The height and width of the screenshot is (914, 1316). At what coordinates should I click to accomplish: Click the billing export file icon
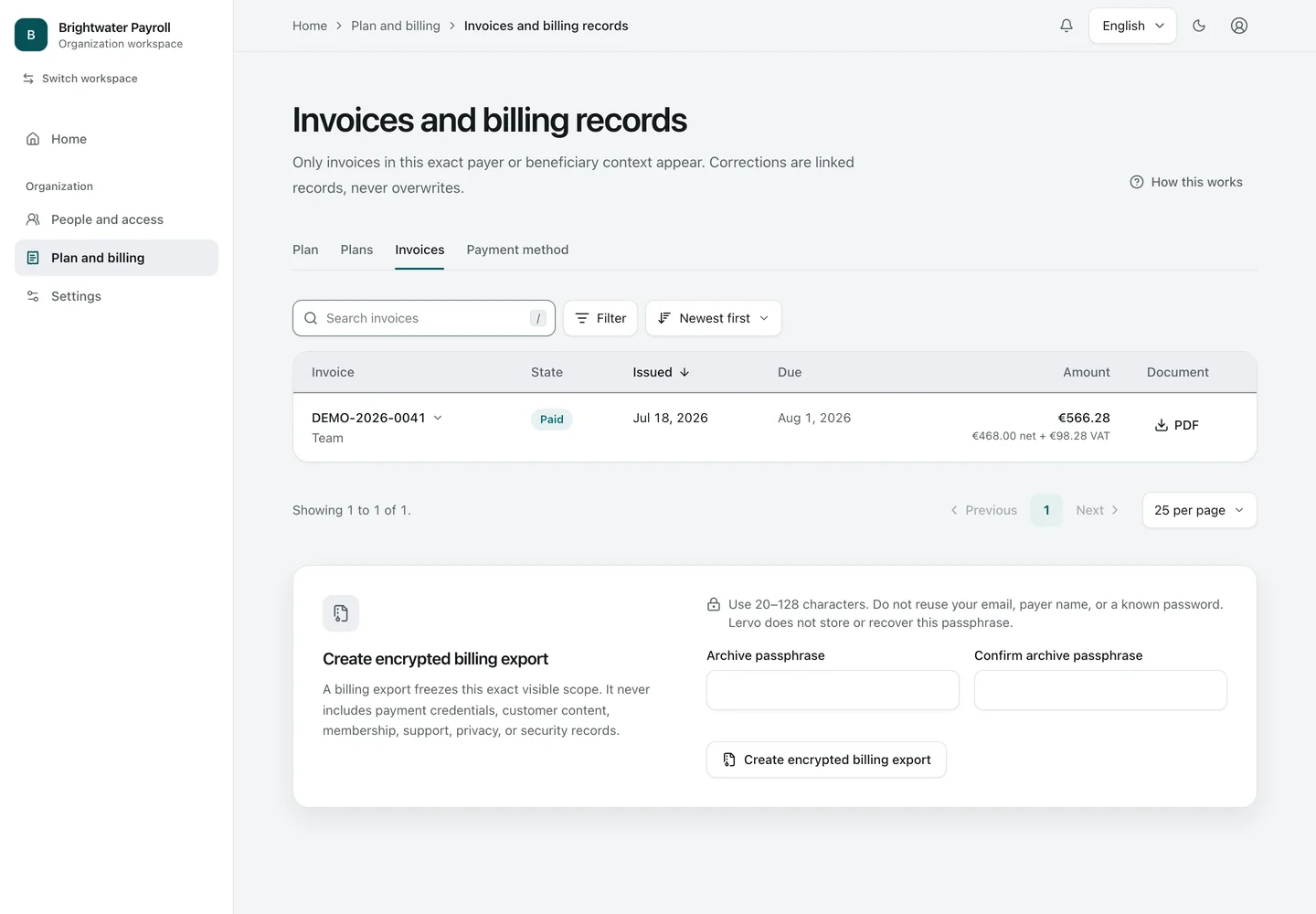point(341,613)
